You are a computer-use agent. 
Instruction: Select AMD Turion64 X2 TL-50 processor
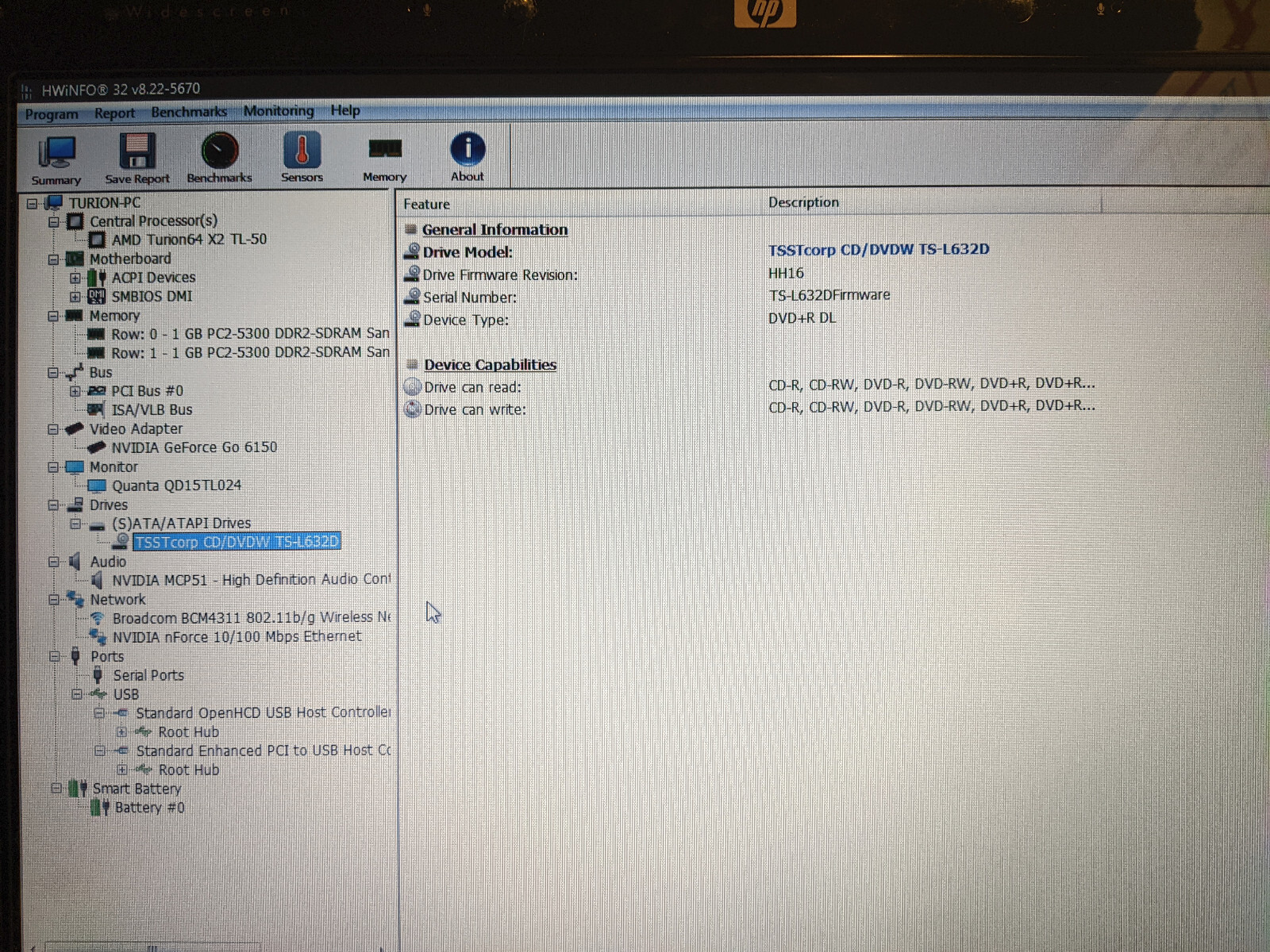click(189, 240)
